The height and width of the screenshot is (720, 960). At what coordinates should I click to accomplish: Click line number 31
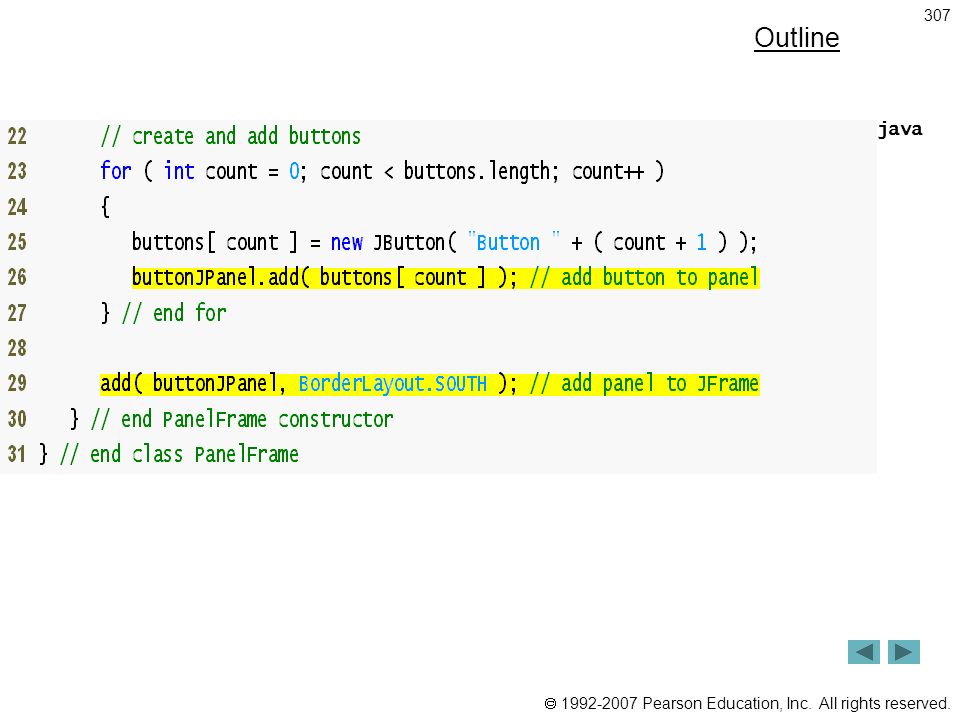coord(17,454)
